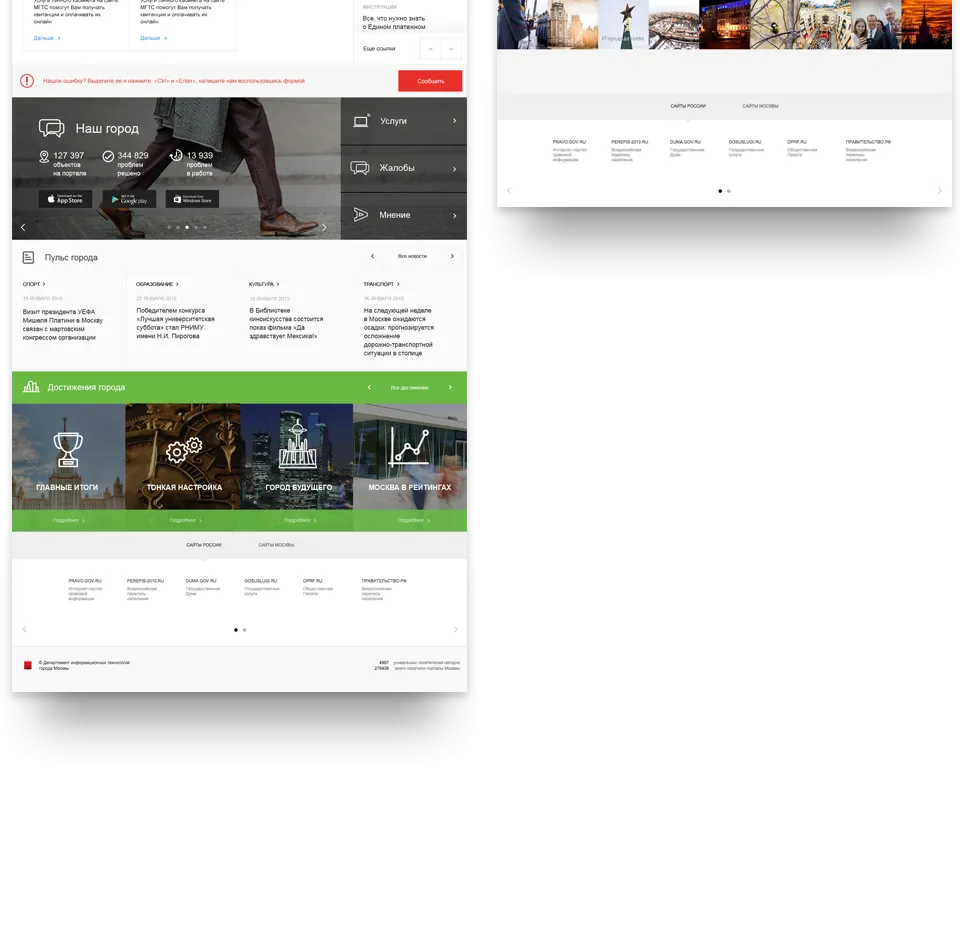Select the map pin icon near 127 397 объектов
Image resolution: width=960 pixels, height=933 pixels.
click(x=42, y=156)
